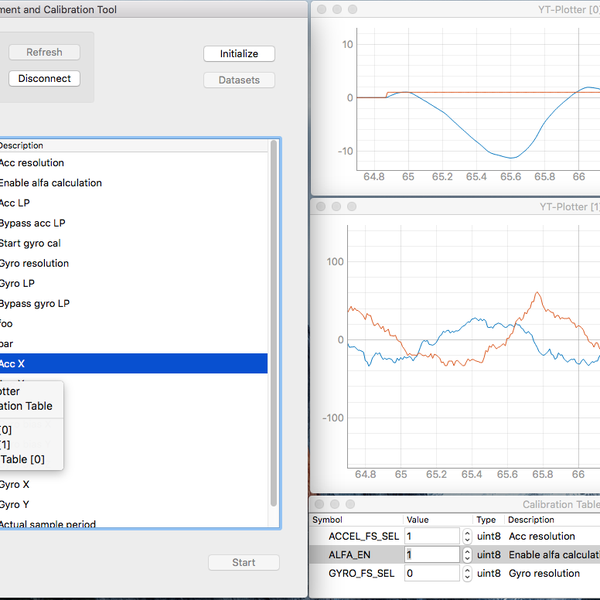Click the Initialize button
Viewport: 600px width, 600px height.
pyautogui.click(x=239, y=54)
